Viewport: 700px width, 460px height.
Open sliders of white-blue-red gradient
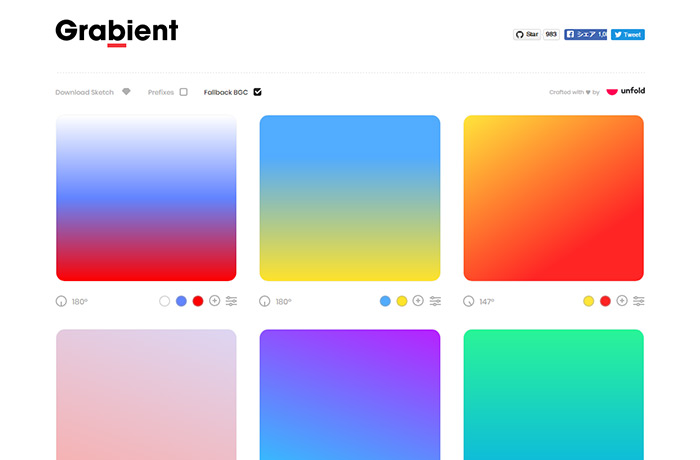tap(231, 301)
